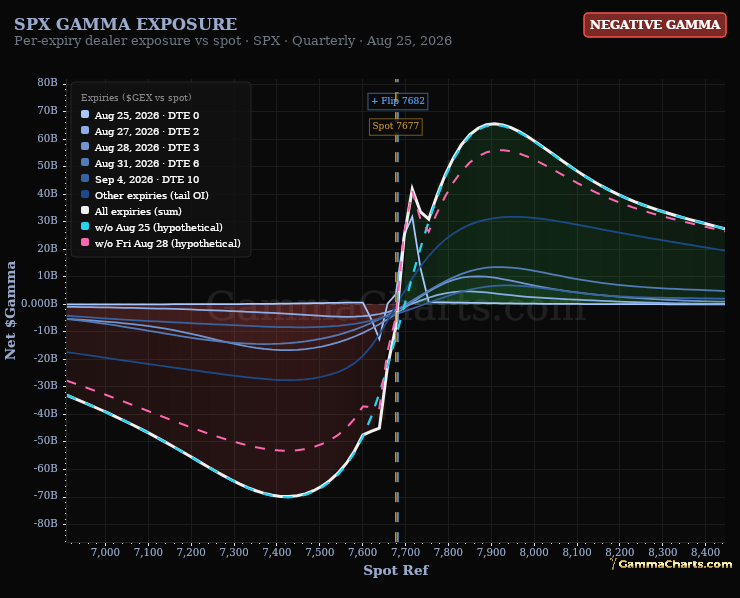Click the '8,400' x-axis tick label
Viewport: 740px width, 598px height.
[706, 552]
